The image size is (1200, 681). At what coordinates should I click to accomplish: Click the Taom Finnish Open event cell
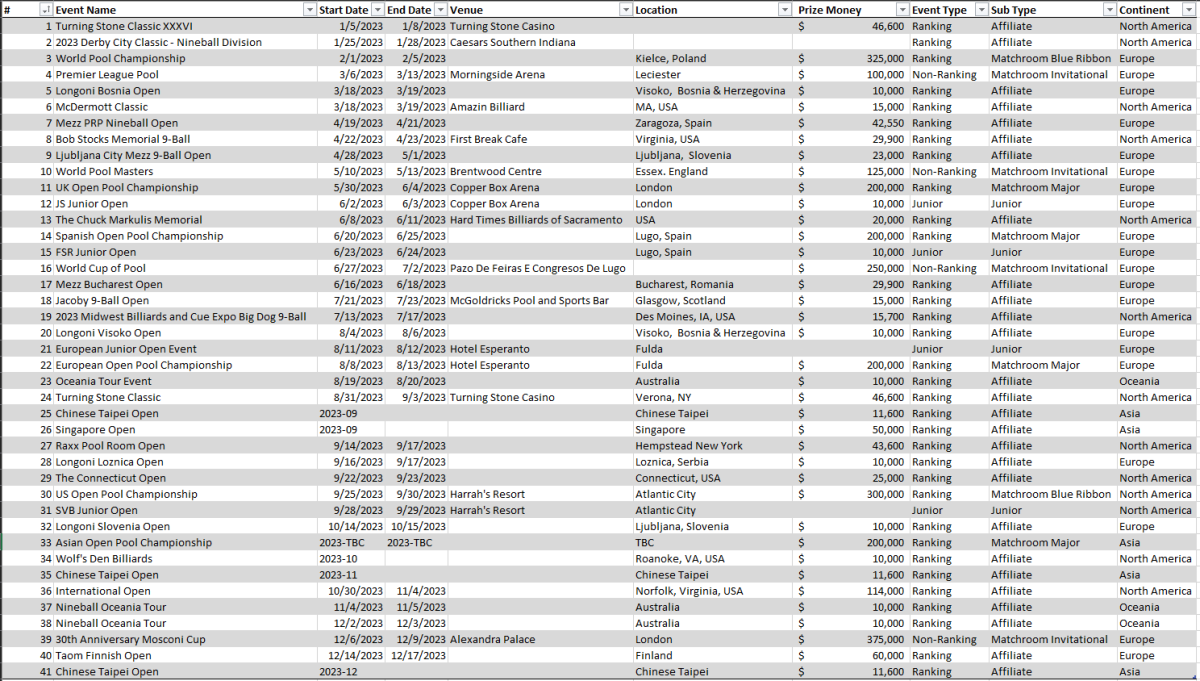[103, 656]
